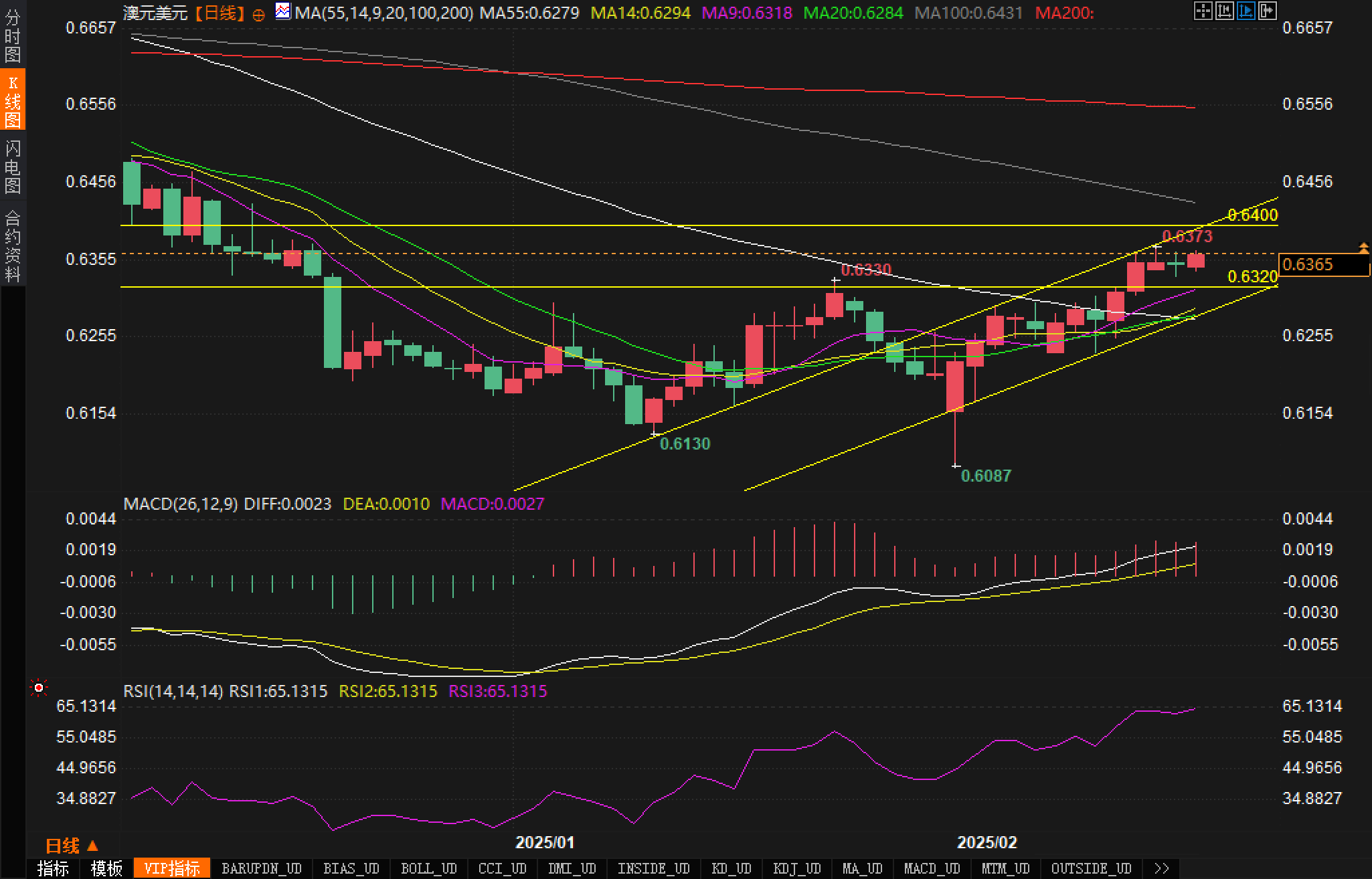Click the 0.6330 peak annotation

tap(866, 270)
